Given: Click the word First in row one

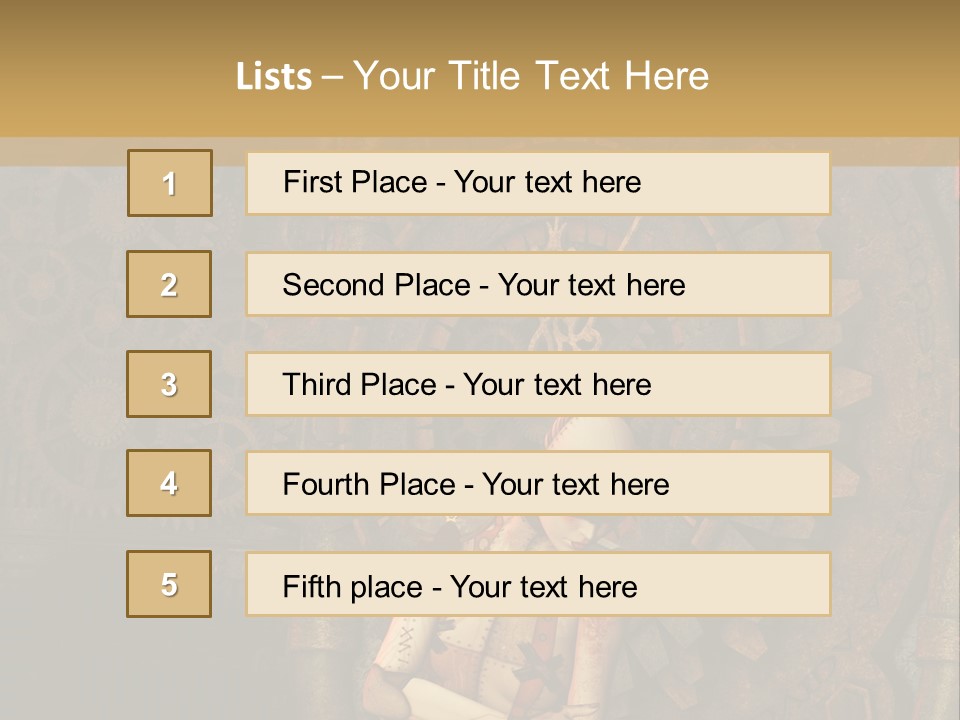Looking at the screenshot, I should pyautogui.click(x=312, y=182).
